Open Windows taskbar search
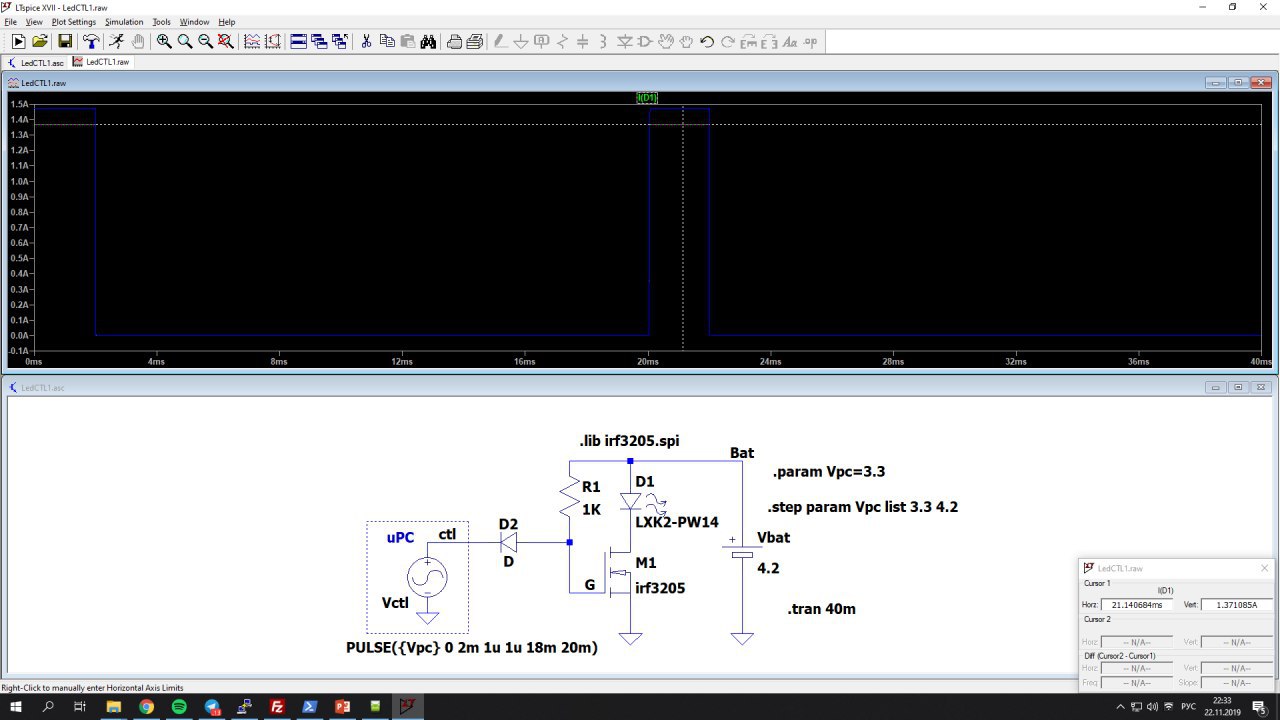Screen dimensions: 1280x720 (48, 707)
